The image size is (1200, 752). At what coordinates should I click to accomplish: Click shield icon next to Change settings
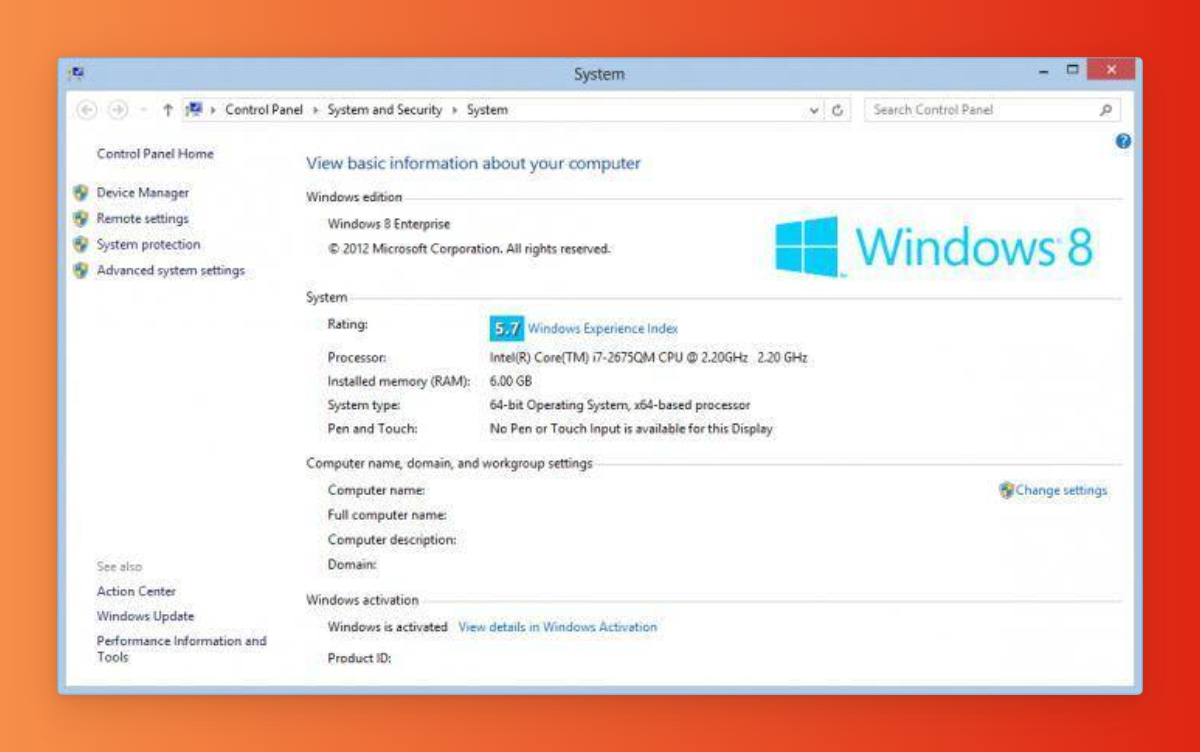tap(1006, 490)
